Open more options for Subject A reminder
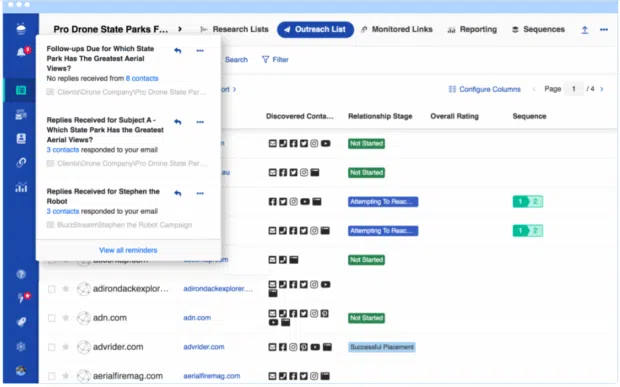 tap(200, 122)
